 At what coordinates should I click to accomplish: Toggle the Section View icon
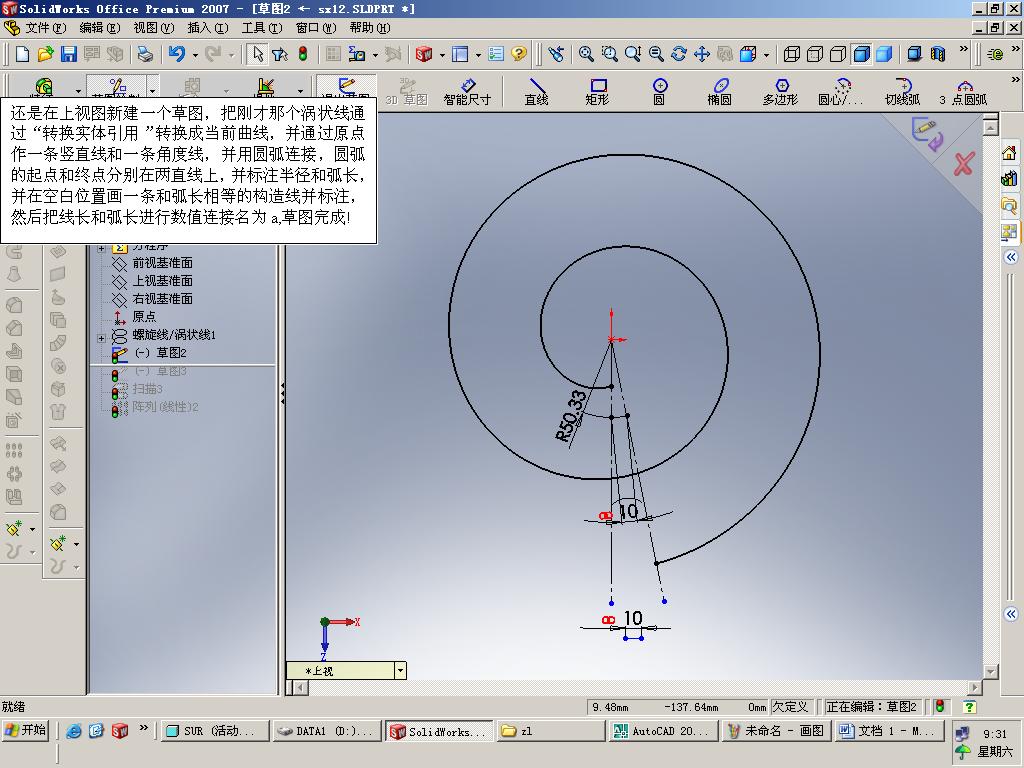pos(938,54)
